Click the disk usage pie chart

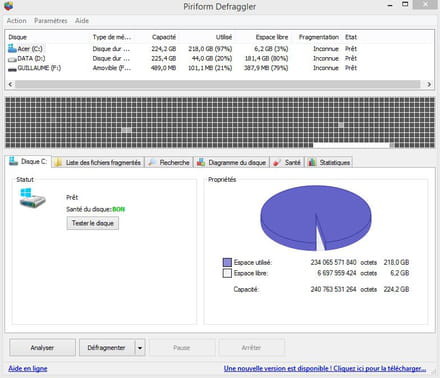[316, 218]
